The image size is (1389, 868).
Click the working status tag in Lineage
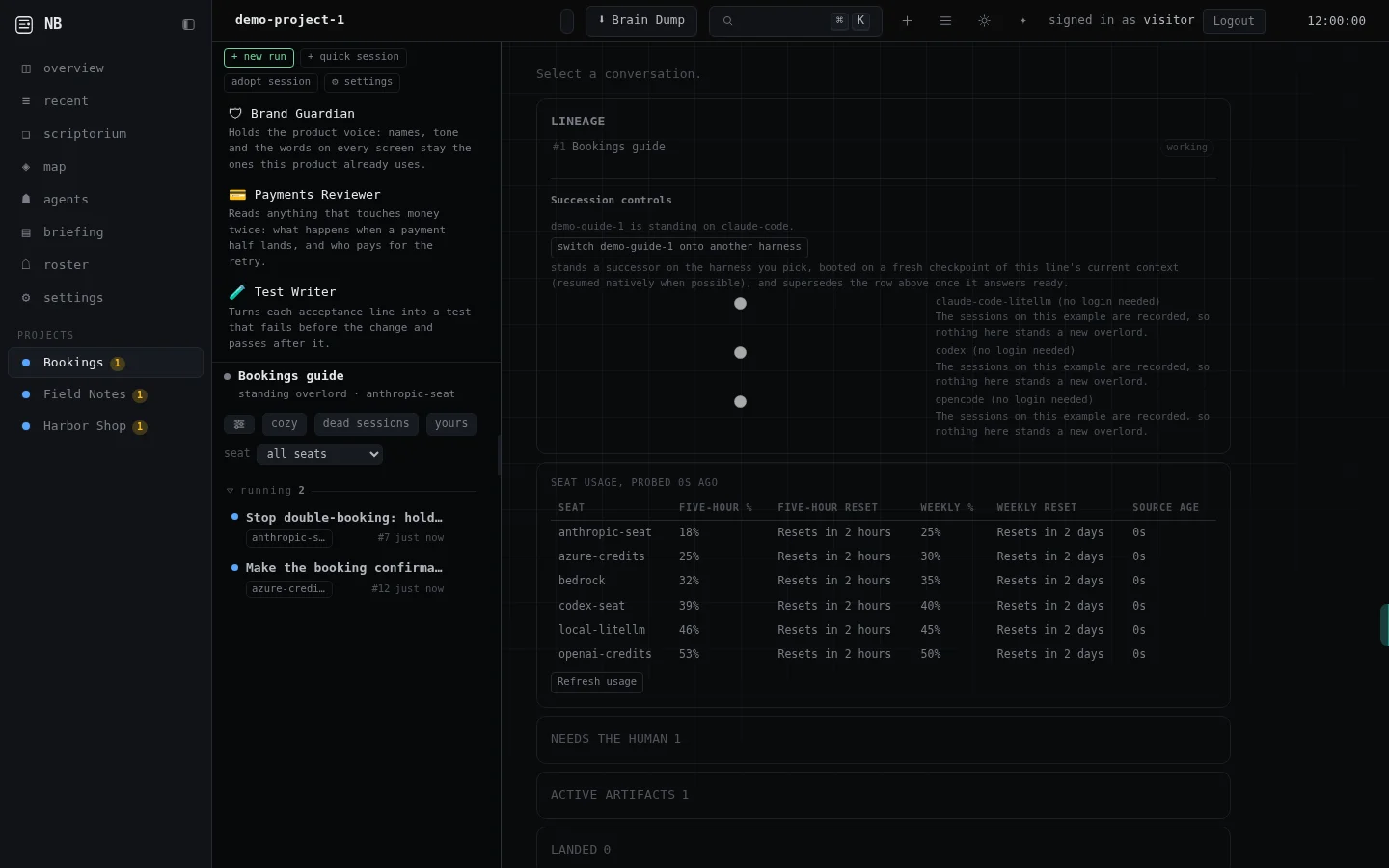(x=1186, y=149)
